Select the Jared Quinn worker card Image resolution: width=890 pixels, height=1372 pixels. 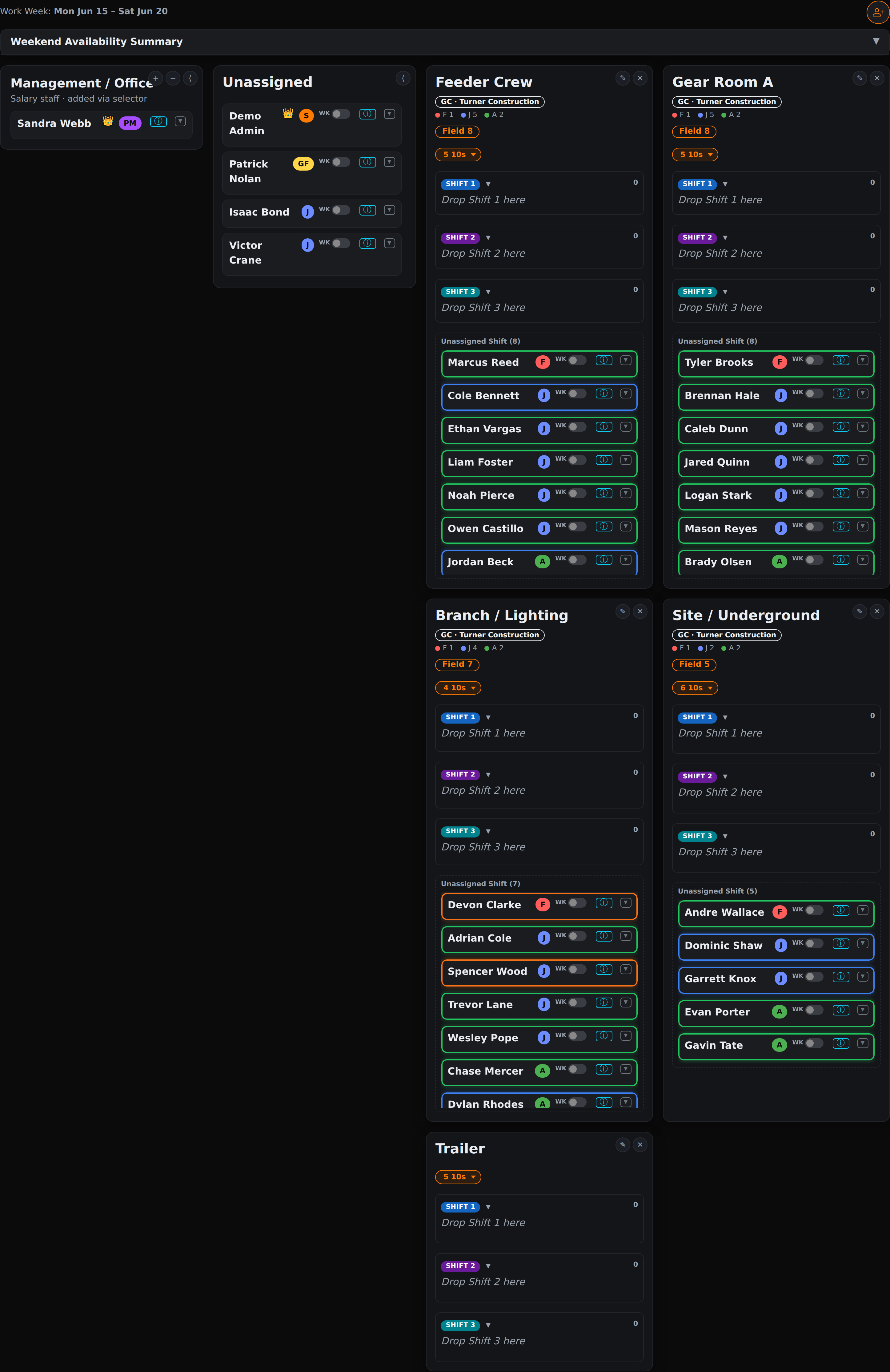click(776, 463)
